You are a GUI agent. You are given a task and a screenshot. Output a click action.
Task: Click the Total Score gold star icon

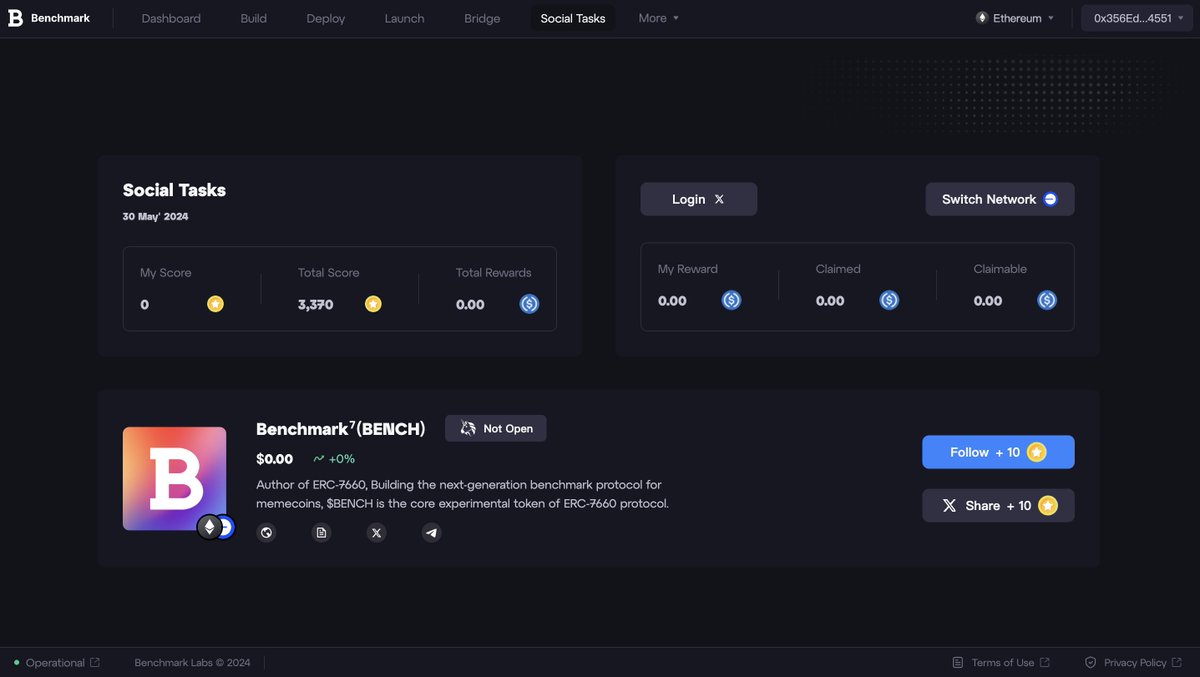373,304
